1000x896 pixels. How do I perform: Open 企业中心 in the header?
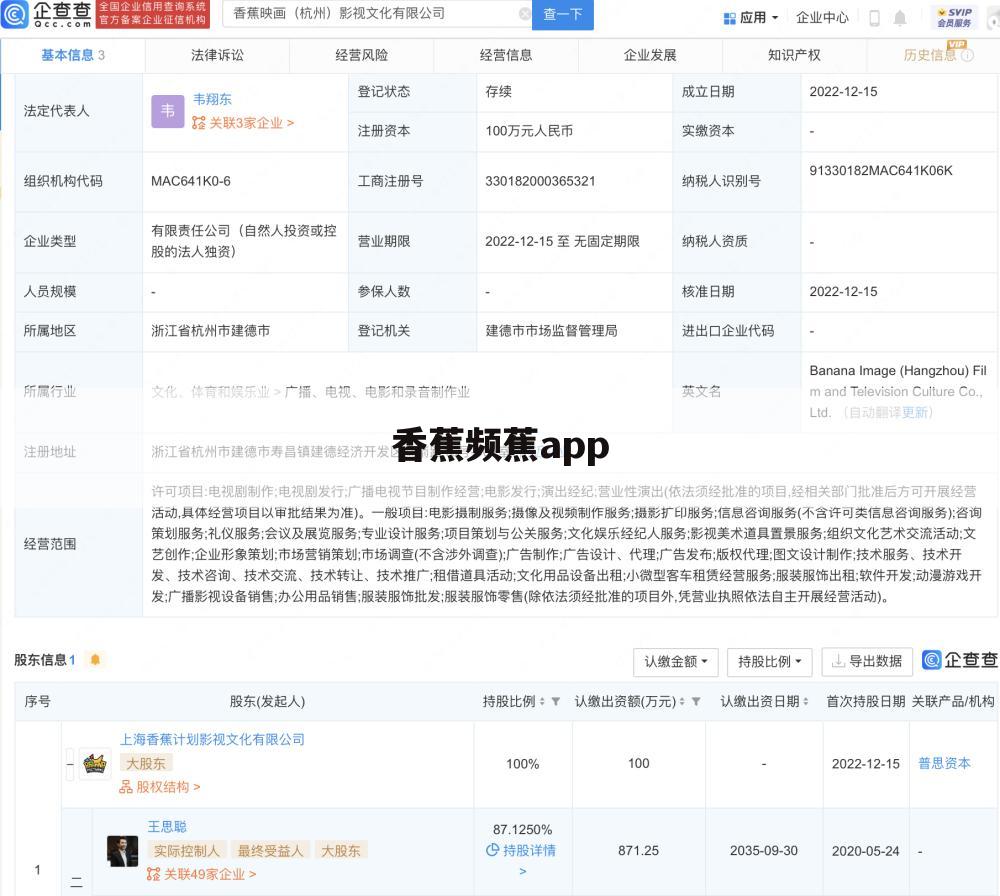pos(822,18)
